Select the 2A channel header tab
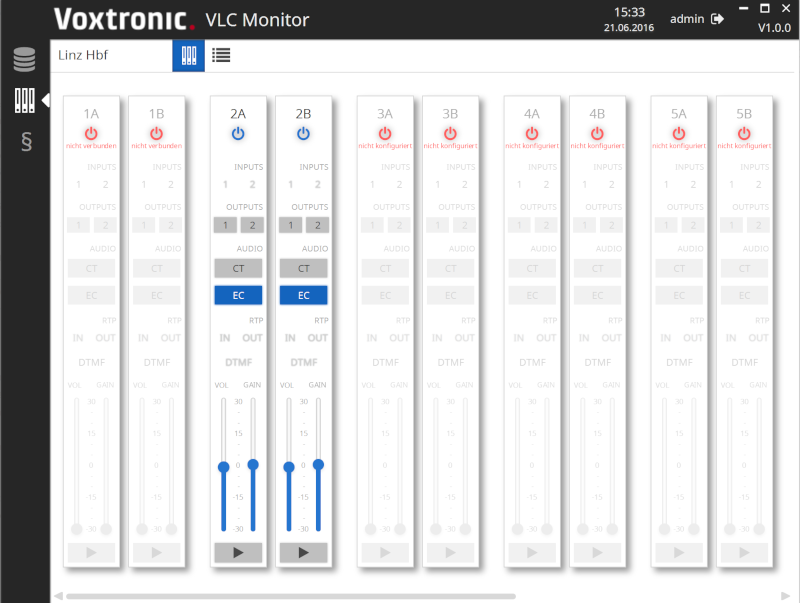800x603 pixels. point(238,113)
